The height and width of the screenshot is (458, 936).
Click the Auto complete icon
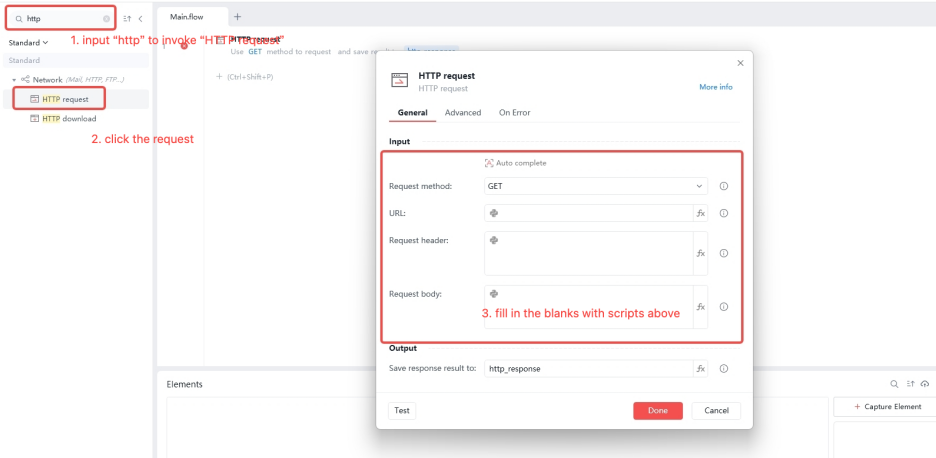click(489, 163)
